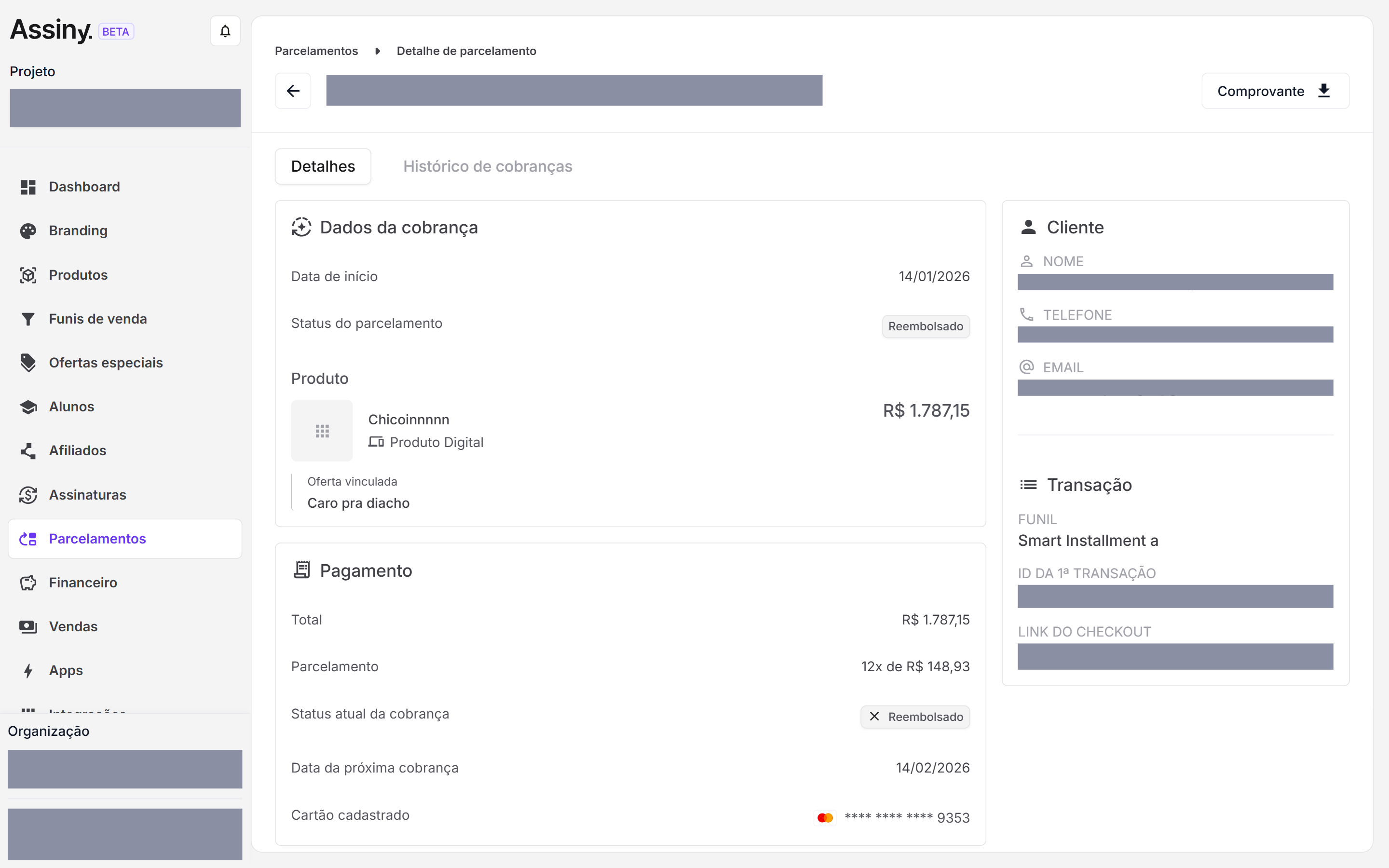Click the Produtos box icon
1389x868 pixels.
(28, 275)
